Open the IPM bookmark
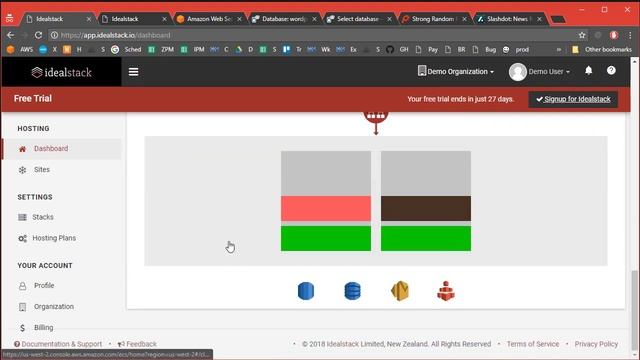Viewport: 640px width, 360px height. [x=193, y=49]
